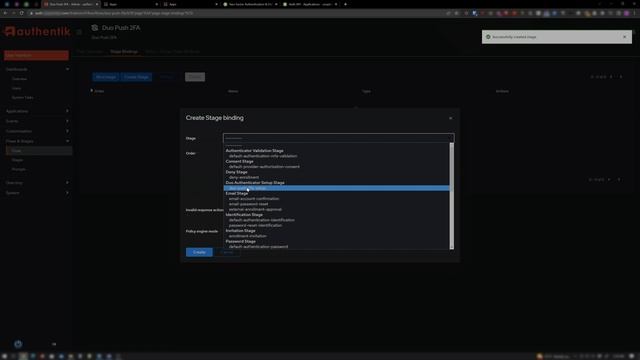Open Windows Start button on taskbar
This screenshot has height=360, width=640.
tap(4, 356)
